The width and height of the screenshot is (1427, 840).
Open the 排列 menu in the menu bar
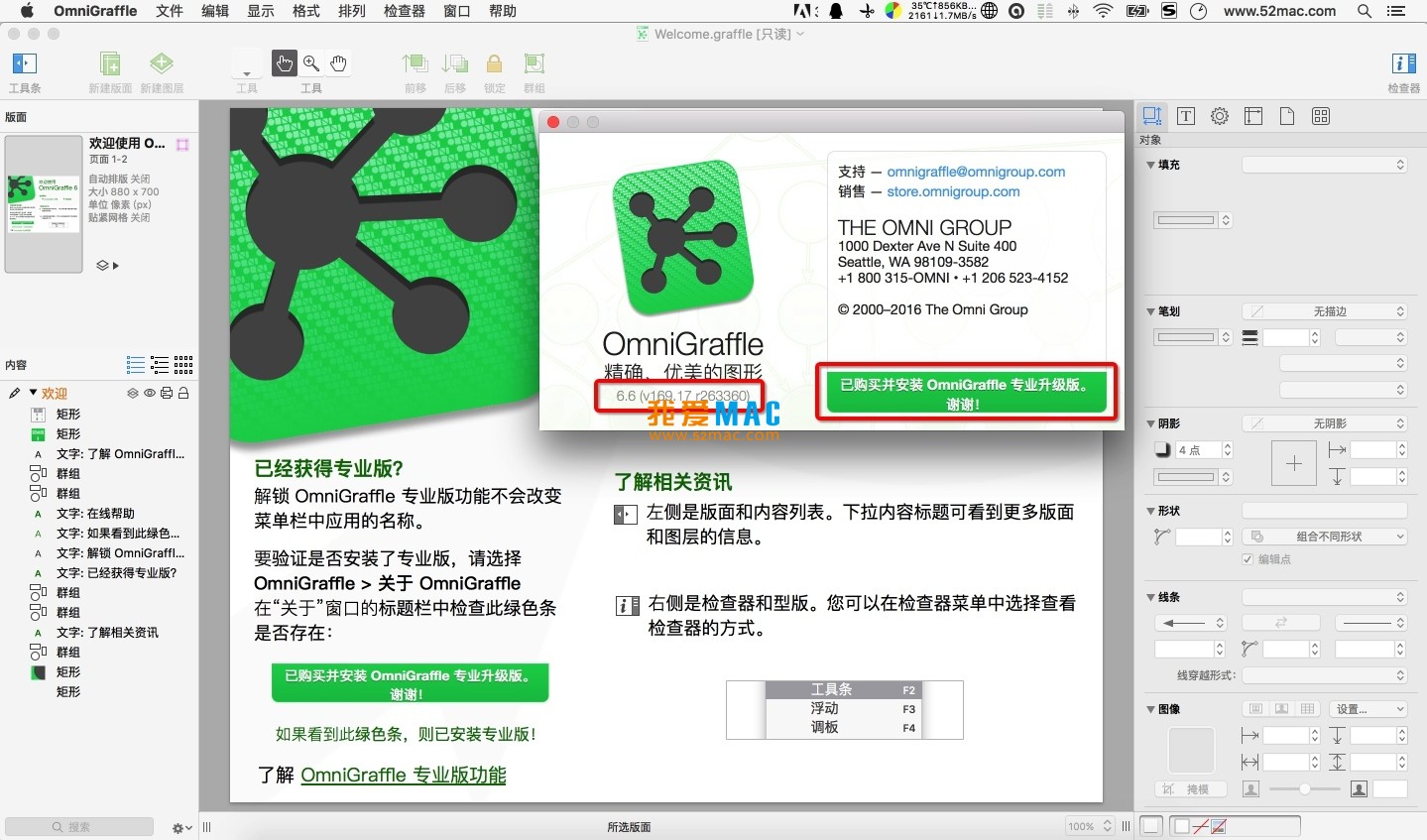(352, 11)
